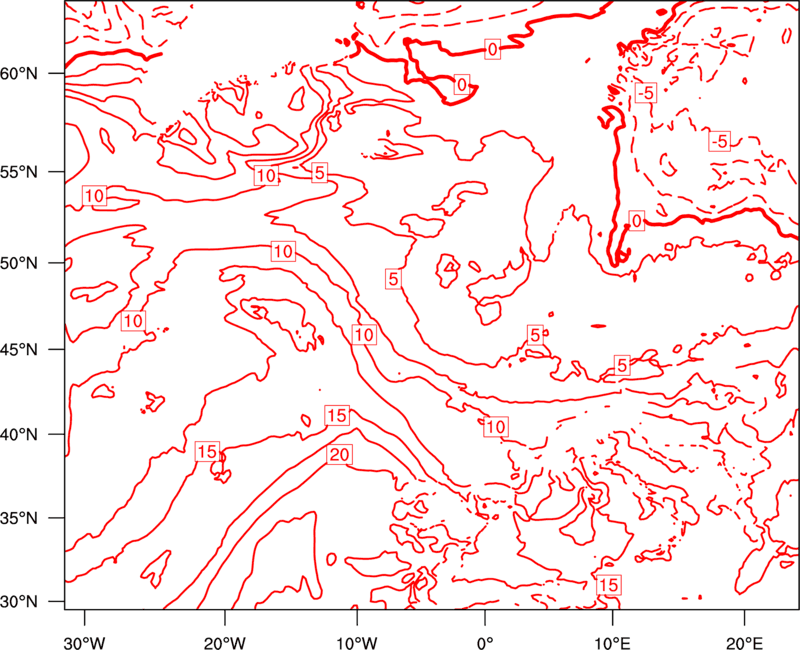Image resolution: width=800 pixels, height=650 pixels.
Task: Click the 30°N latitude axis label
Action: coord(19,602)
